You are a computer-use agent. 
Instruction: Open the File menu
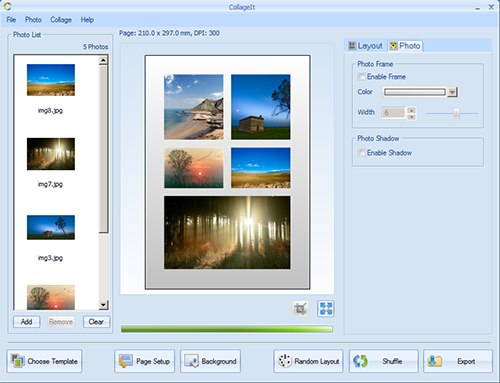[11, 20]
